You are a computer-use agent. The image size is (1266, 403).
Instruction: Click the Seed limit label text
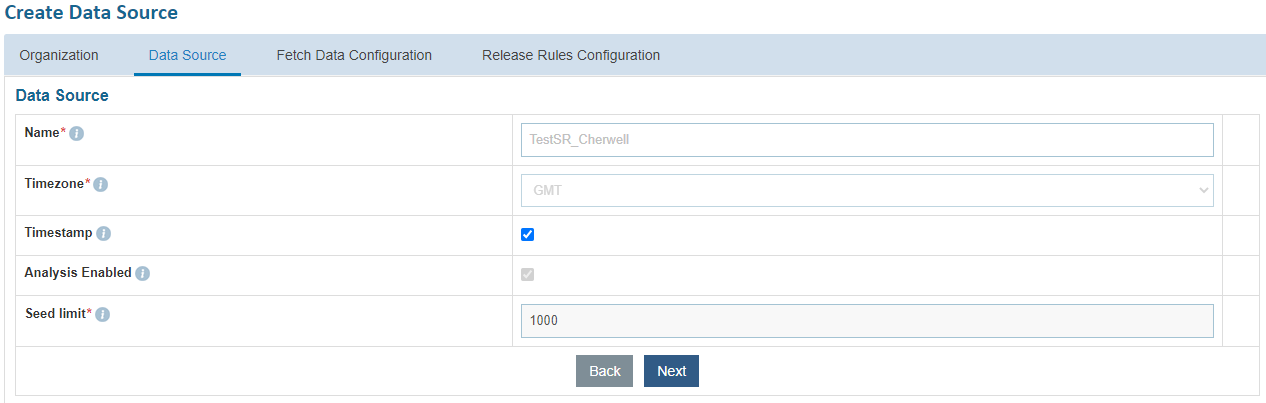55,313
